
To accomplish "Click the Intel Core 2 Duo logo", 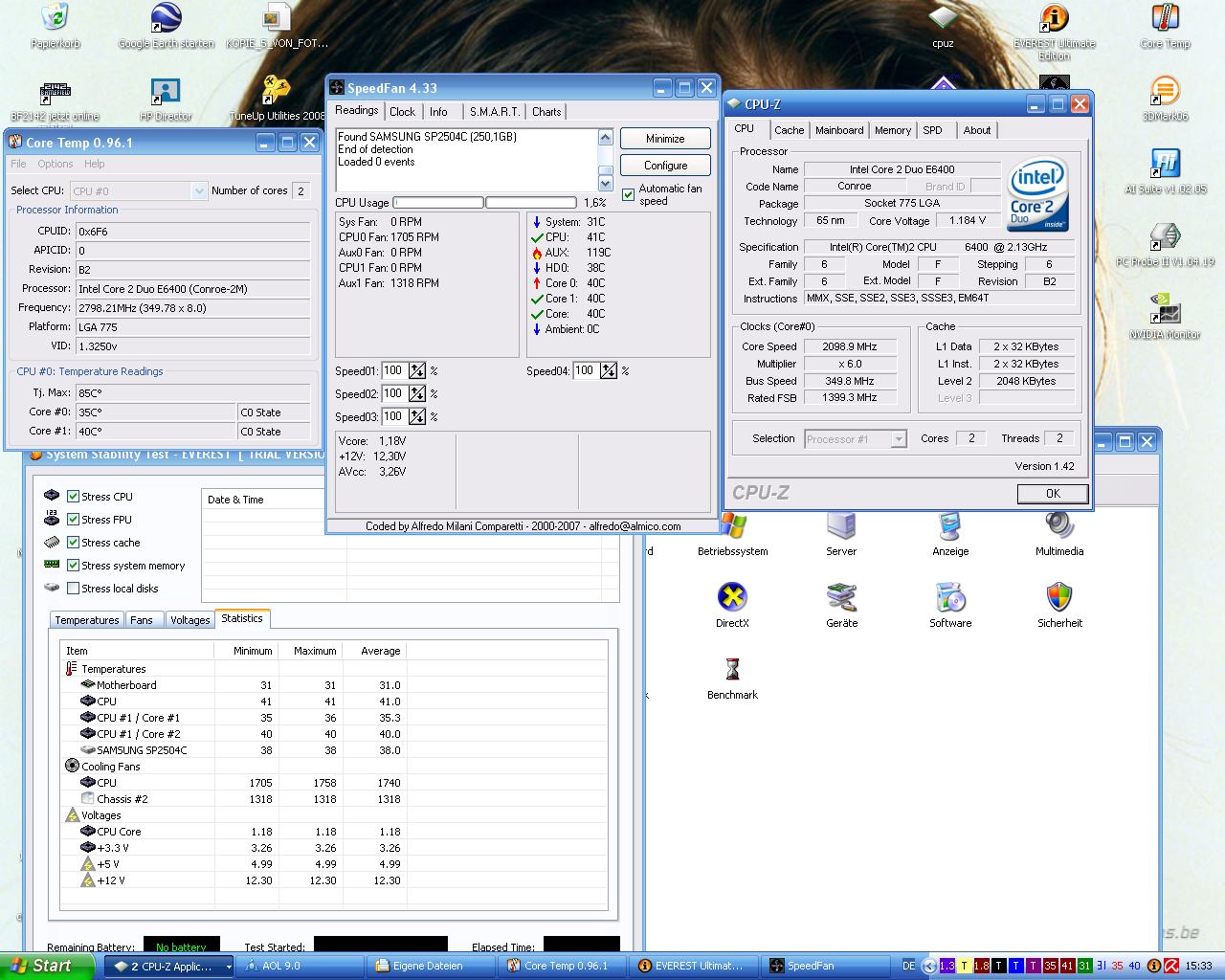I will click(1037, 195).
